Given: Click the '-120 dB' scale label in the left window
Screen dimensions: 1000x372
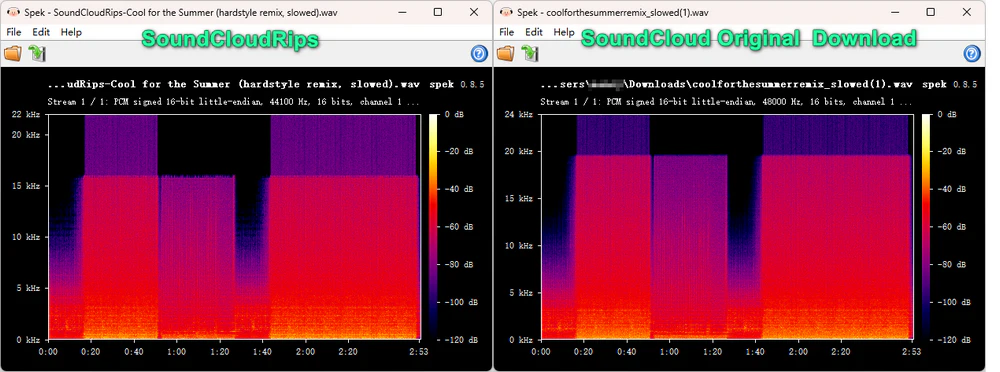Looking at the screenshot, I should click(x=460, y=339).
